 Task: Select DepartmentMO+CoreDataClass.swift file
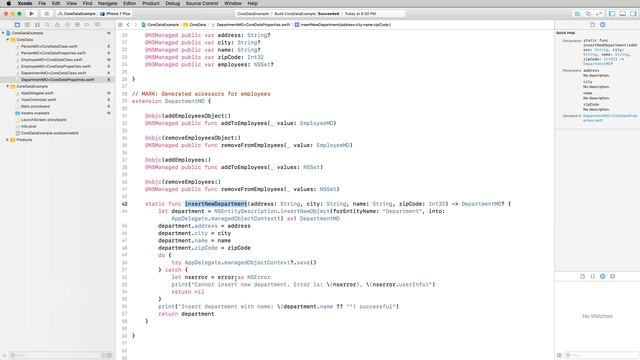pyautogui.click(x=53, y=73)
